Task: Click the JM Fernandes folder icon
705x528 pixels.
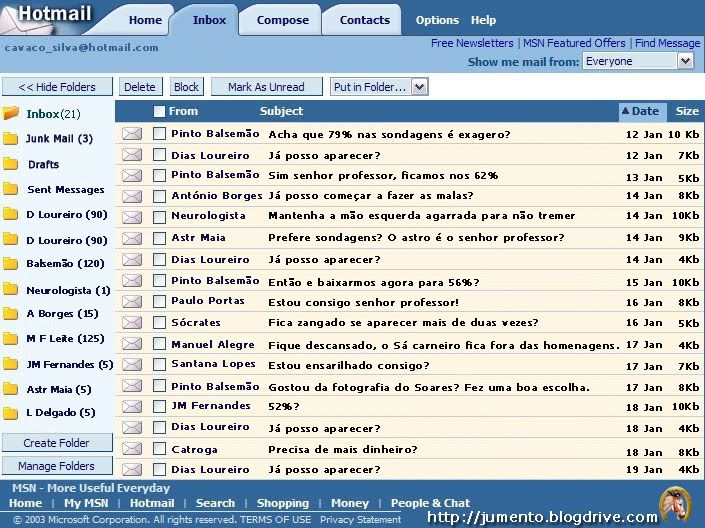Action: [x=10, y=364]
